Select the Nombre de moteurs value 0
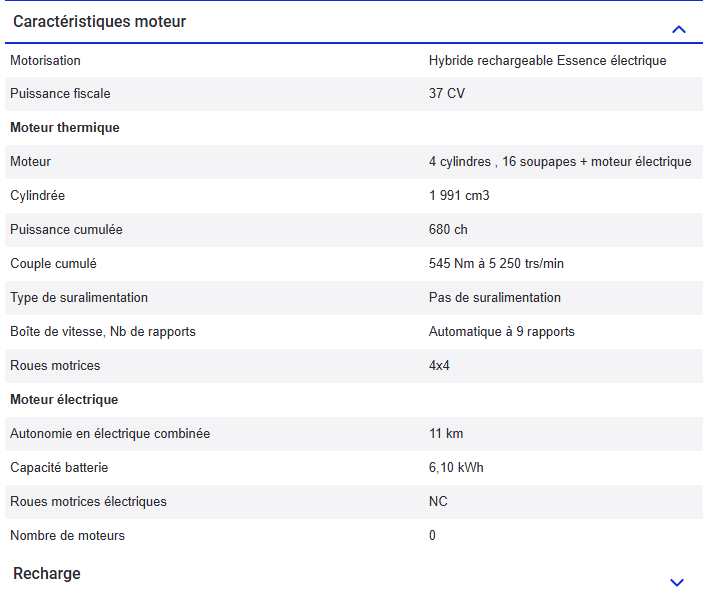The width and height of the screenshot is (705, 594). pyautogui.click(x=432, y=536)
